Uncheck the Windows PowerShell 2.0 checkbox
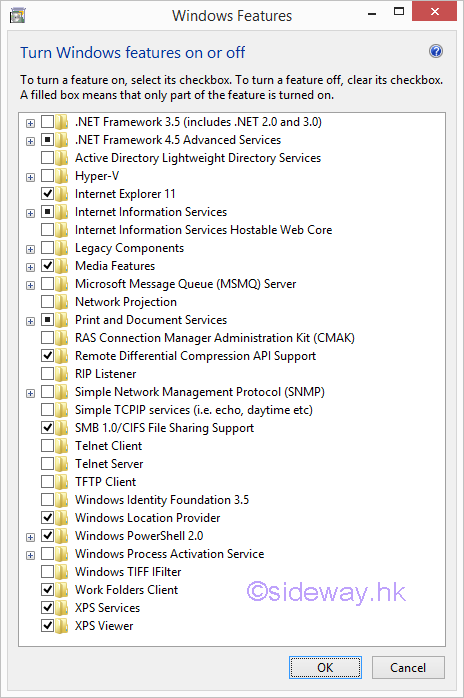Screen dimensions: 464x698 coord(47,536)
